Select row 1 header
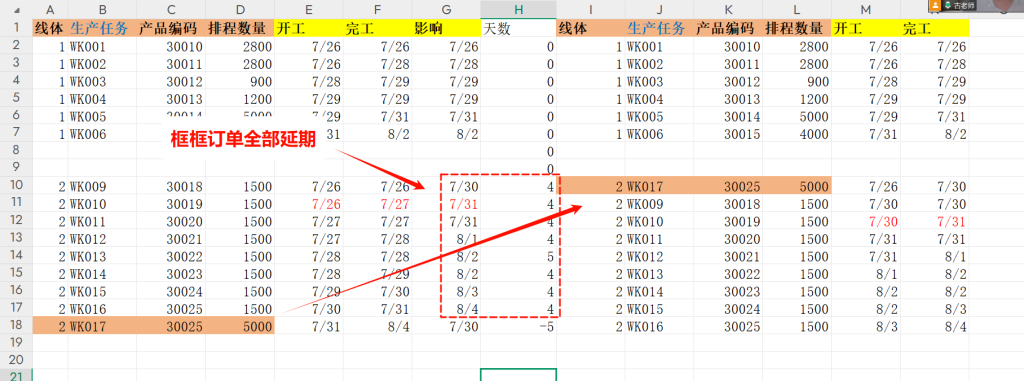 (x=16, y=28)
